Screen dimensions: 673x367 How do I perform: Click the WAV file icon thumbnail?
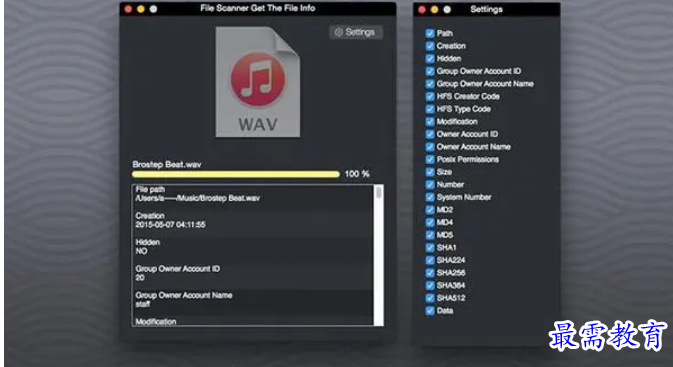[258, 82]
